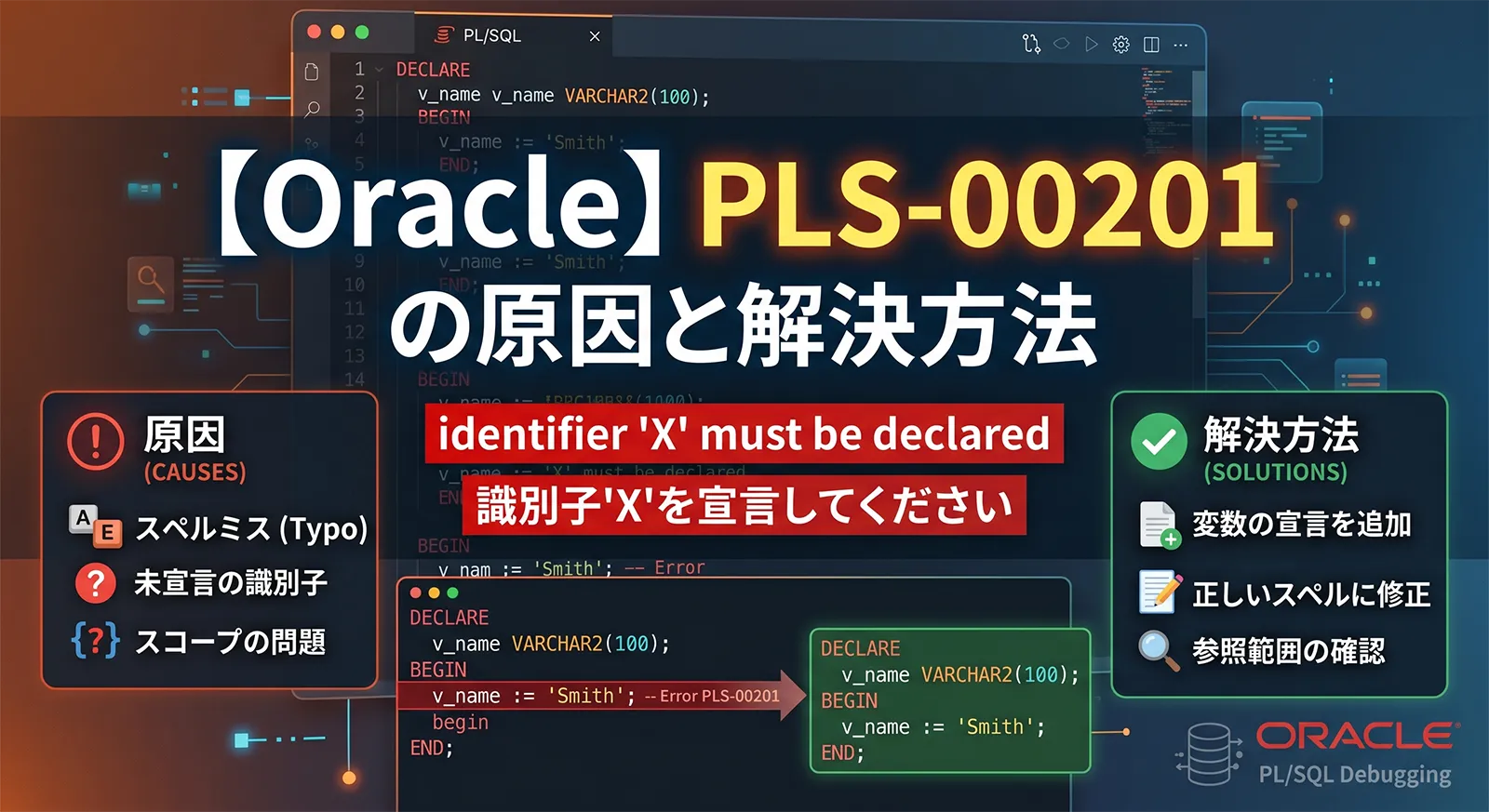Click the AE typo icon
The width and height of the screenshot is (1489, 812).
click(x=95, y=525)
